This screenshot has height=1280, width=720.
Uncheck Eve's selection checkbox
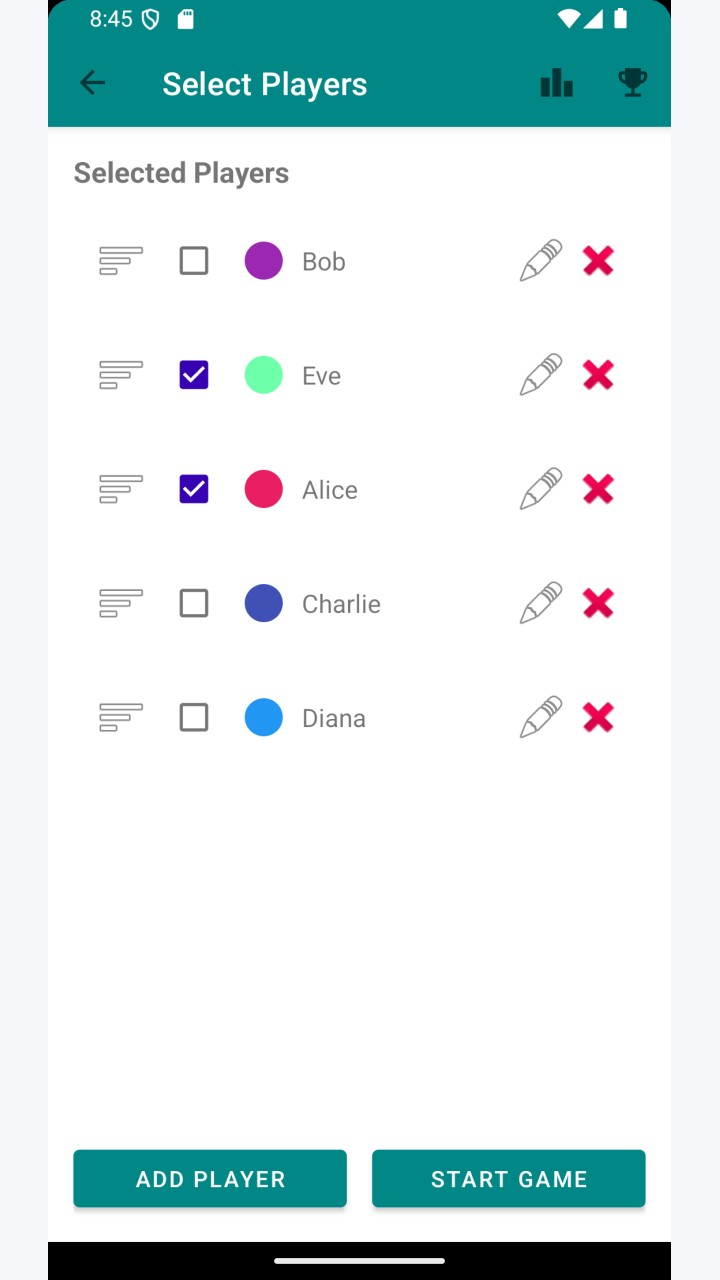coord(194,375)
